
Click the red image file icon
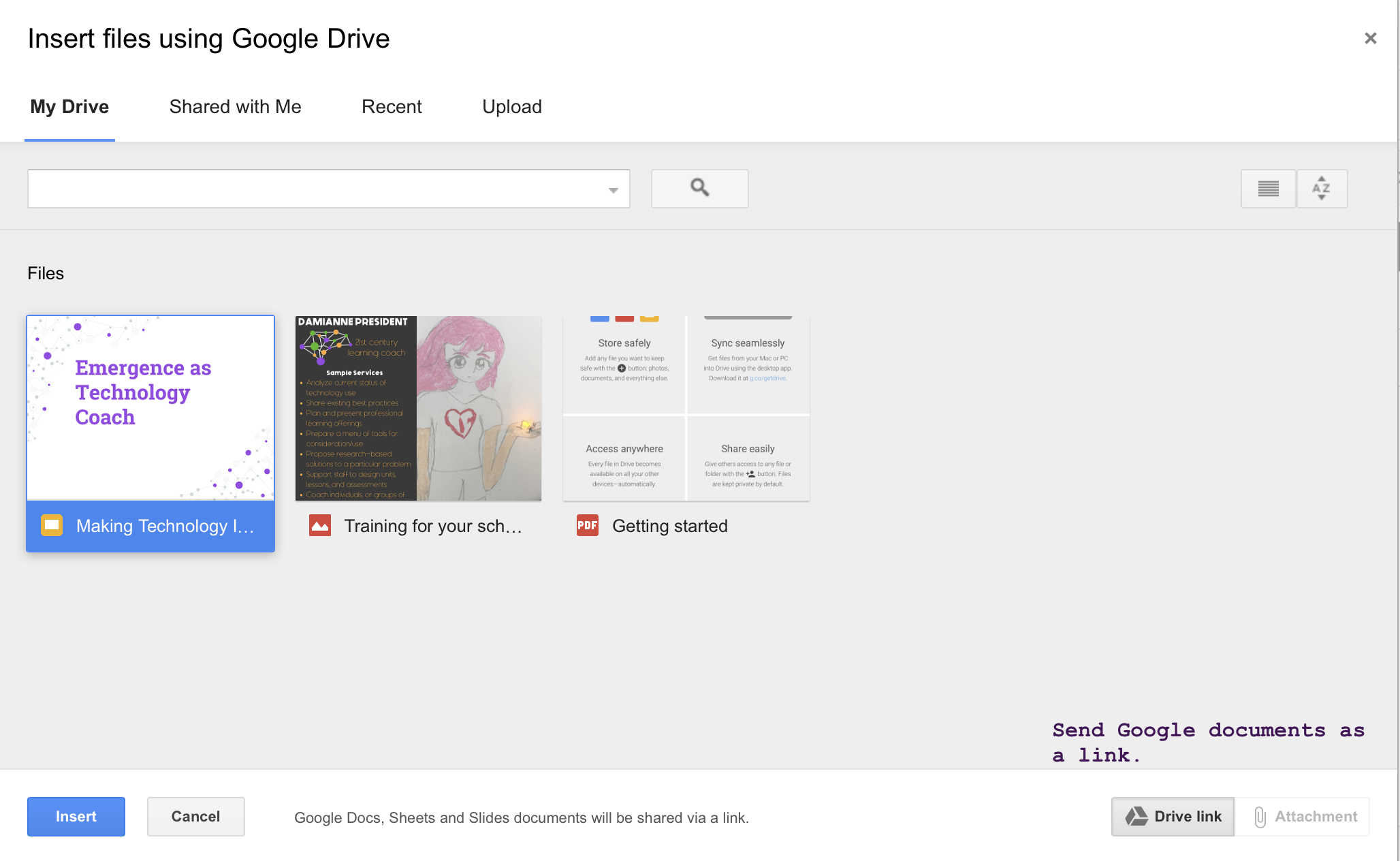tap(320, 525)
